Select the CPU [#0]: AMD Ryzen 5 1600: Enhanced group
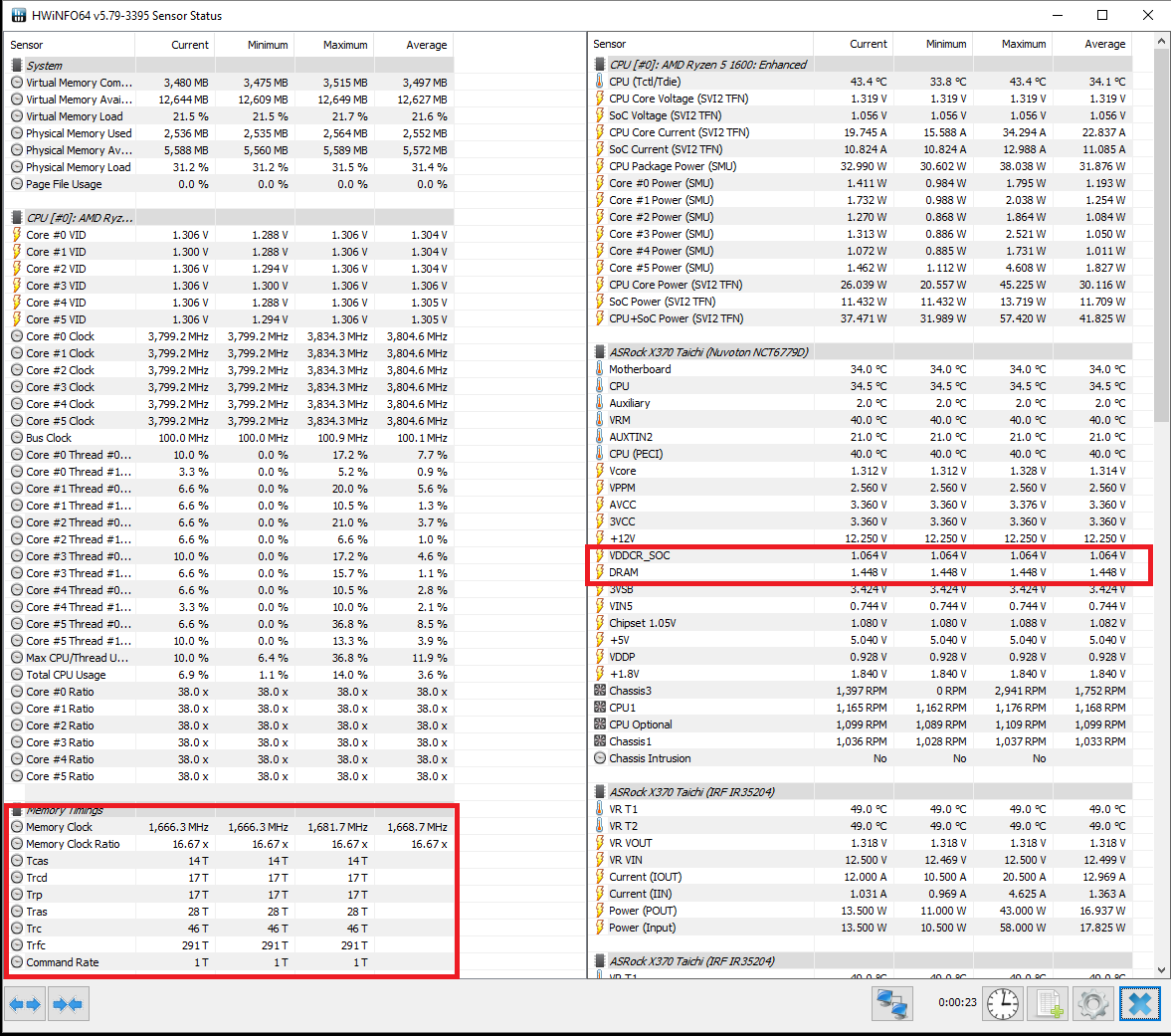The width and height of the screenshot is (1171, 1036). (x=860, y=65)
